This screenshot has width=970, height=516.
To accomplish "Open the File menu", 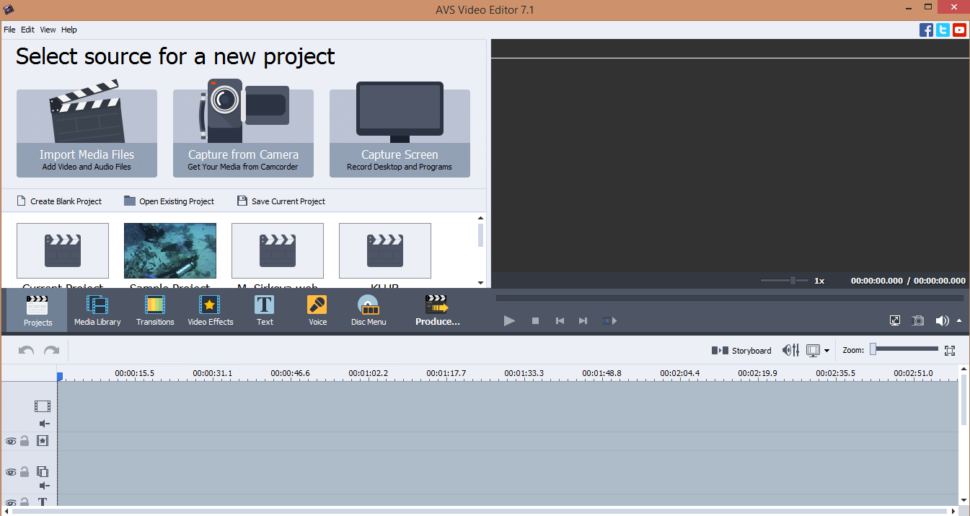I will pos(9,30).
